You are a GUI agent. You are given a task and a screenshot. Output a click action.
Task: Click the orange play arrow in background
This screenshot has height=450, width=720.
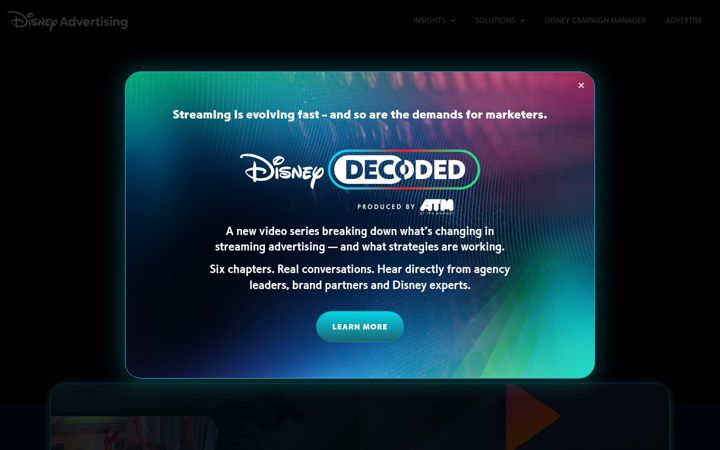[x=533, y=416]
